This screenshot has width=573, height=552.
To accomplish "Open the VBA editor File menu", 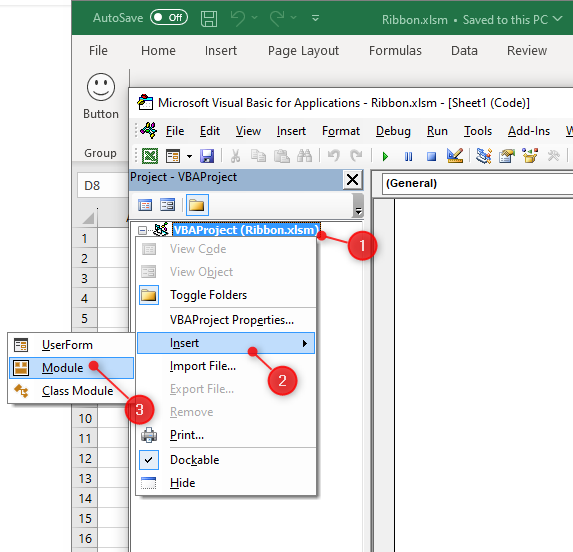I will pos(175,131).
